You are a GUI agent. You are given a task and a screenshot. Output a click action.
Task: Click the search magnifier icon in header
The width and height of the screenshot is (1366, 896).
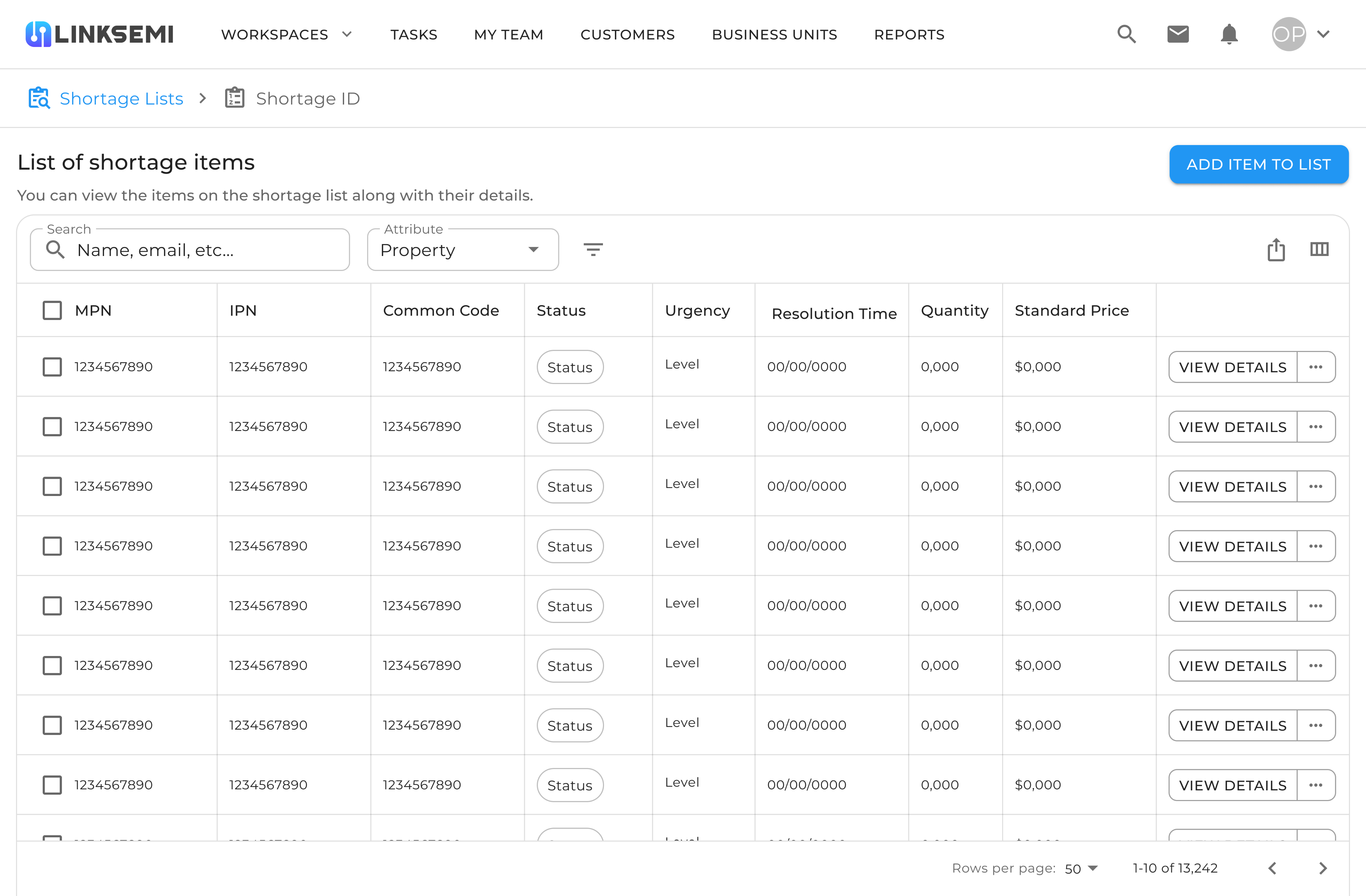tap(1126, 34)
